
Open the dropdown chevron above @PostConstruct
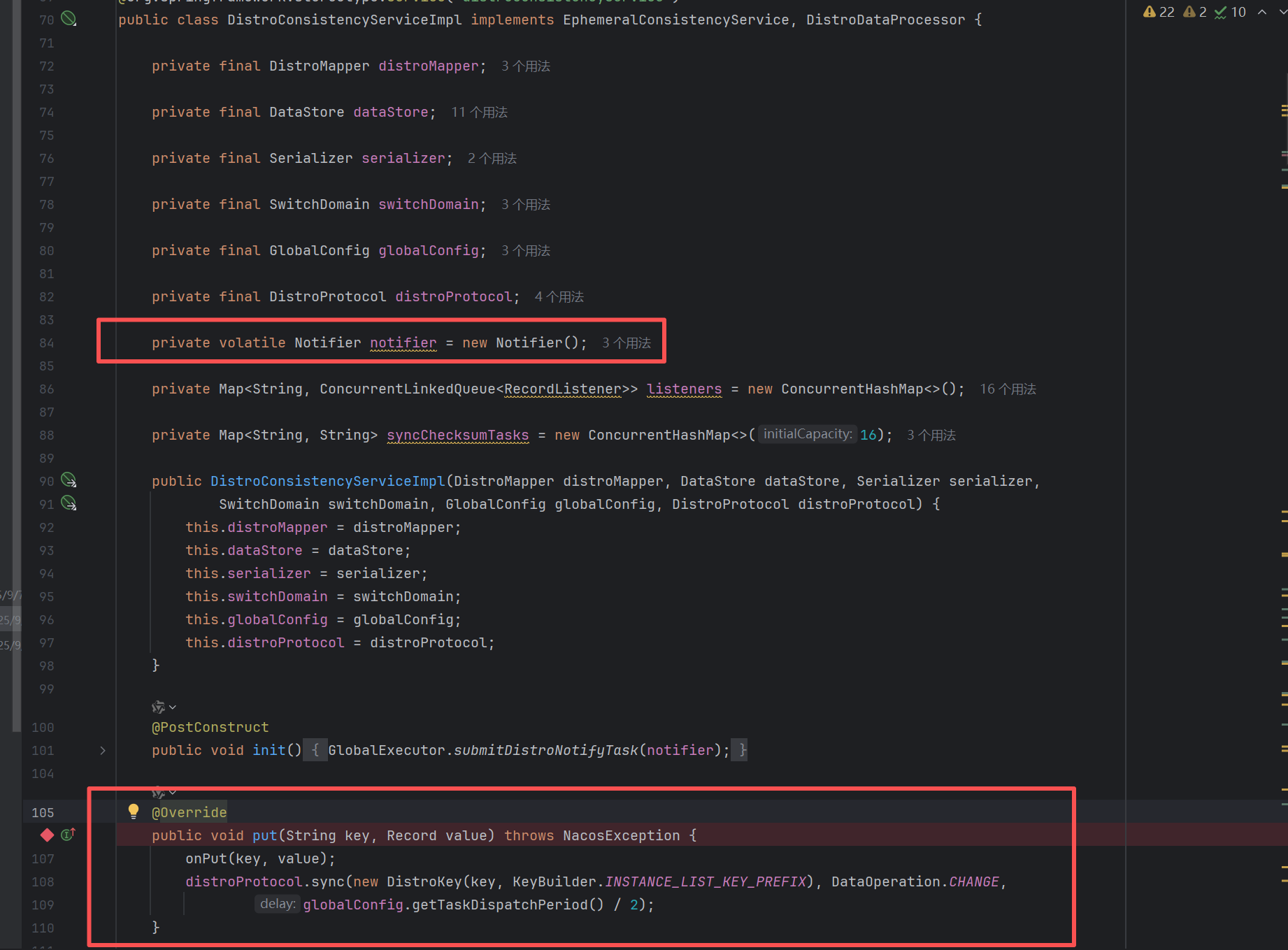click(173, 707)
